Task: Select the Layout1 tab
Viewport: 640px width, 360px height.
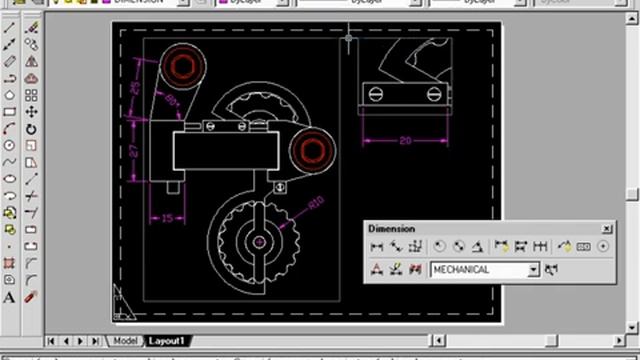Action: coord(167,341)
